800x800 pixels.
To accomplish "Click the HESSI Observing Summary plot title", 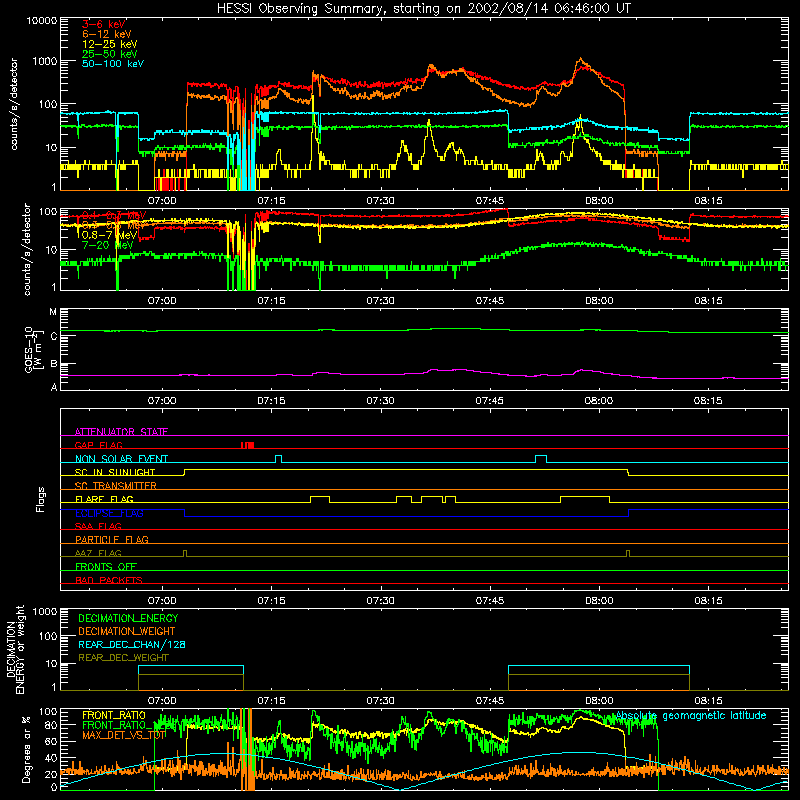I will click(424, 9).
